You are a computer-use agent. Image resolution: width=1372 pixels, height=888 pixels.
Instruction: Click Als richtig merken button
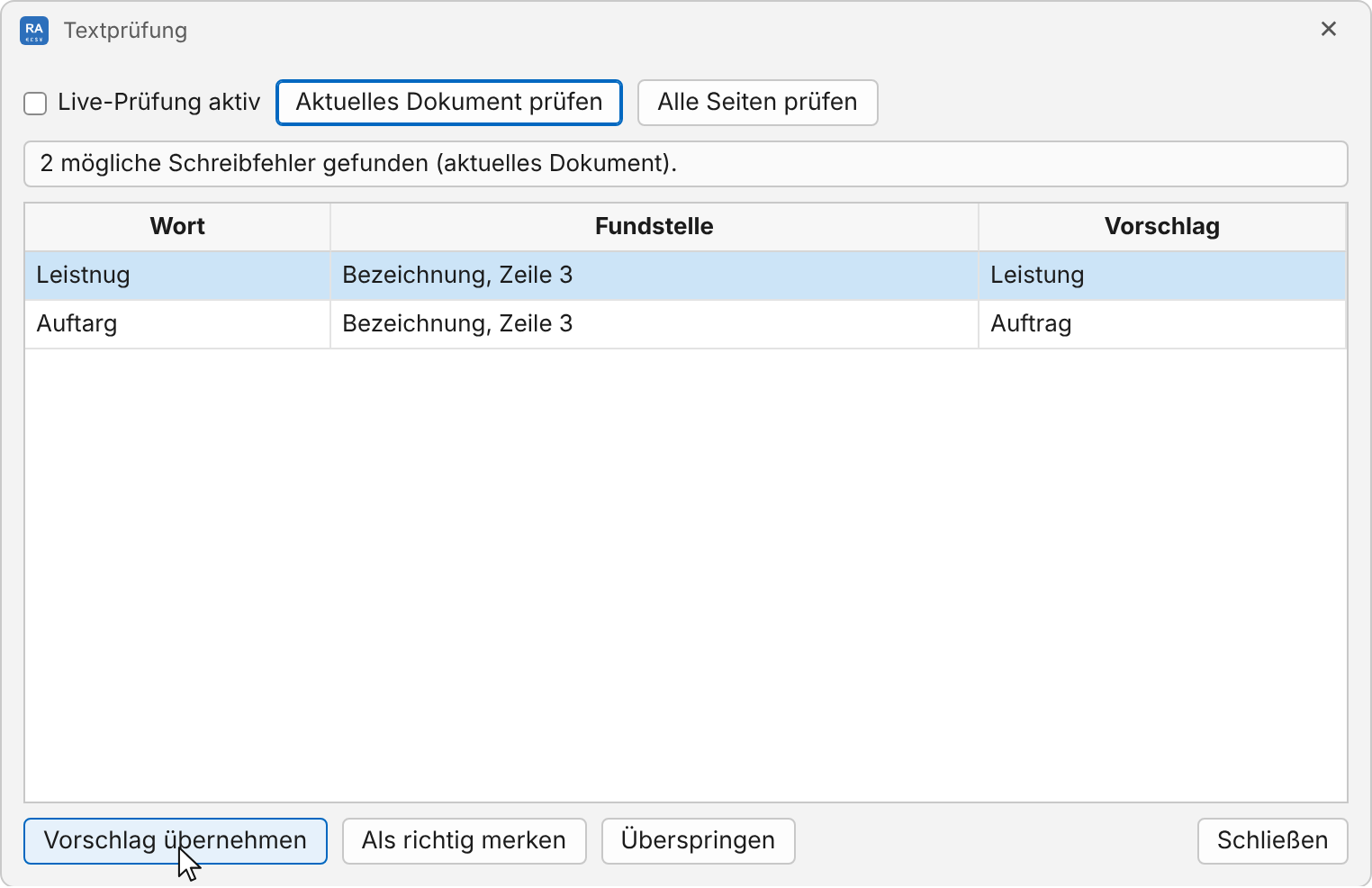[465, 841]
